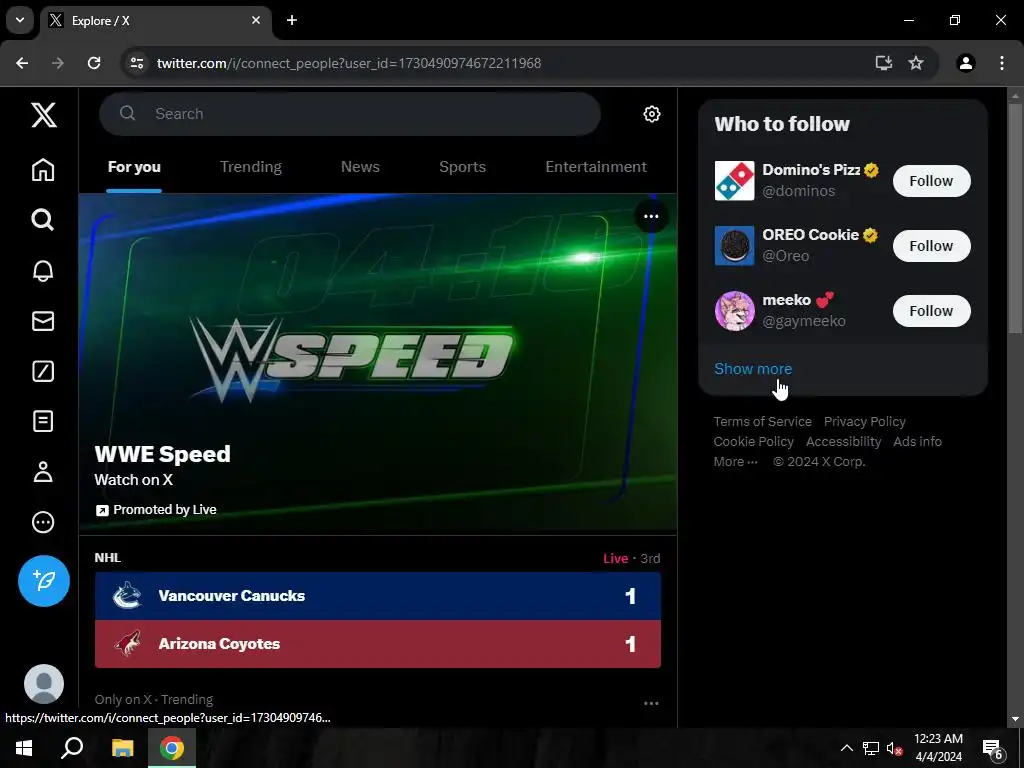Follow OREO Cookie
The height and width of the screenshot is (768, 1024).
(931, 246)
